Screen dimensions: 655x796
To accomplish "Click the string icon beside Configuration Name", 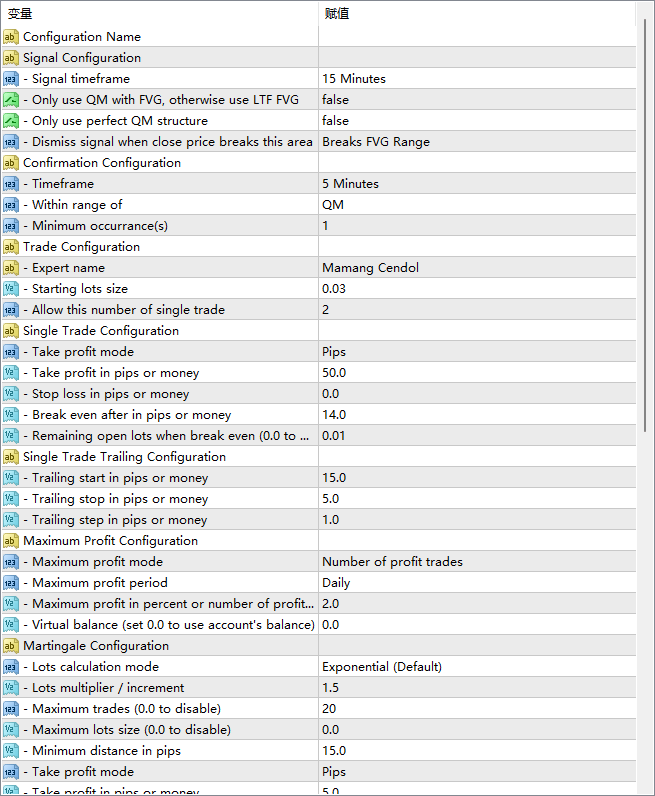I will 11,37.
